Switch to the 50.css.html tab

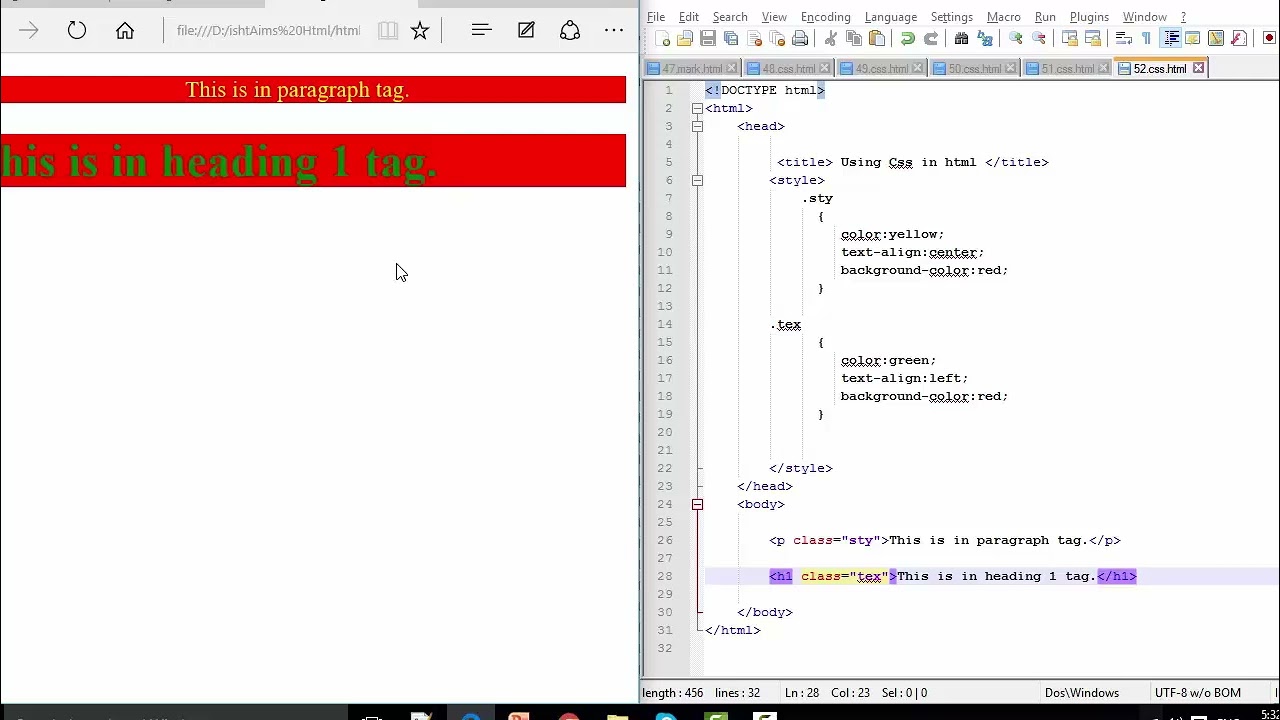point(975,69)
